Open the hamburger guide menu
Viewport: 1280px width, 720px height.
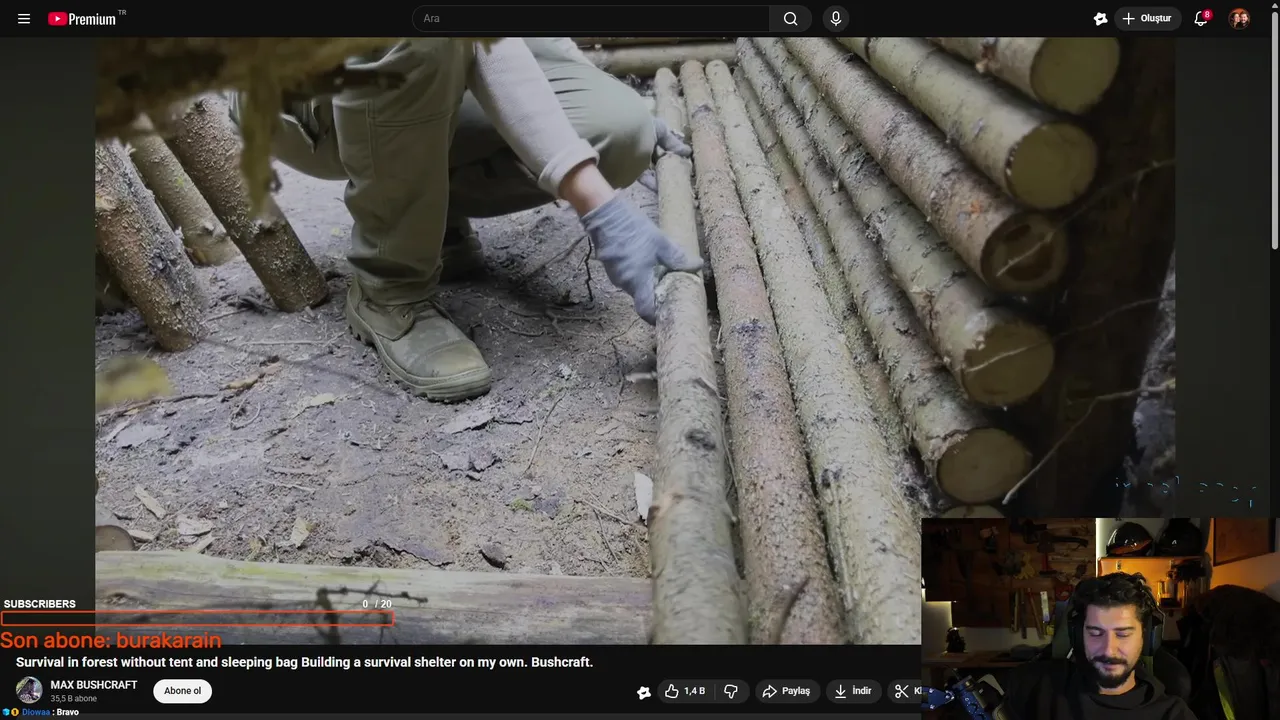tap(24, 19)
